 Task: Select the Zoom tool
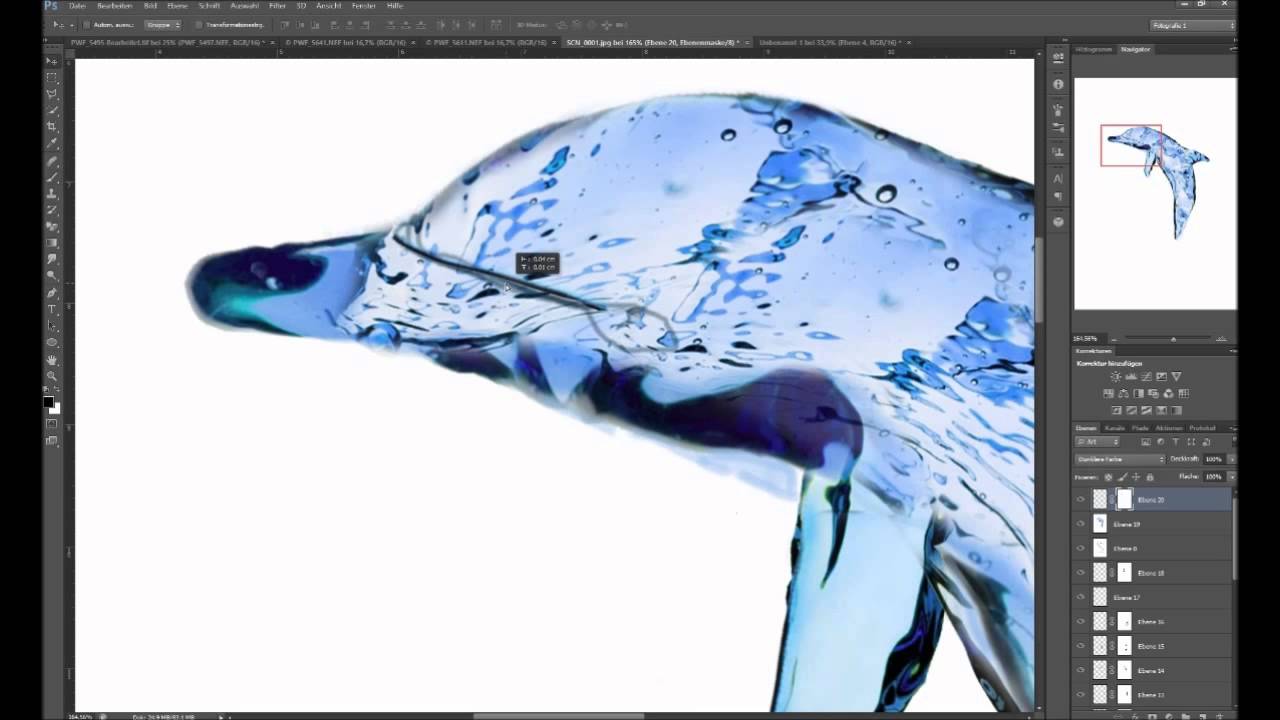pos(52,376)
